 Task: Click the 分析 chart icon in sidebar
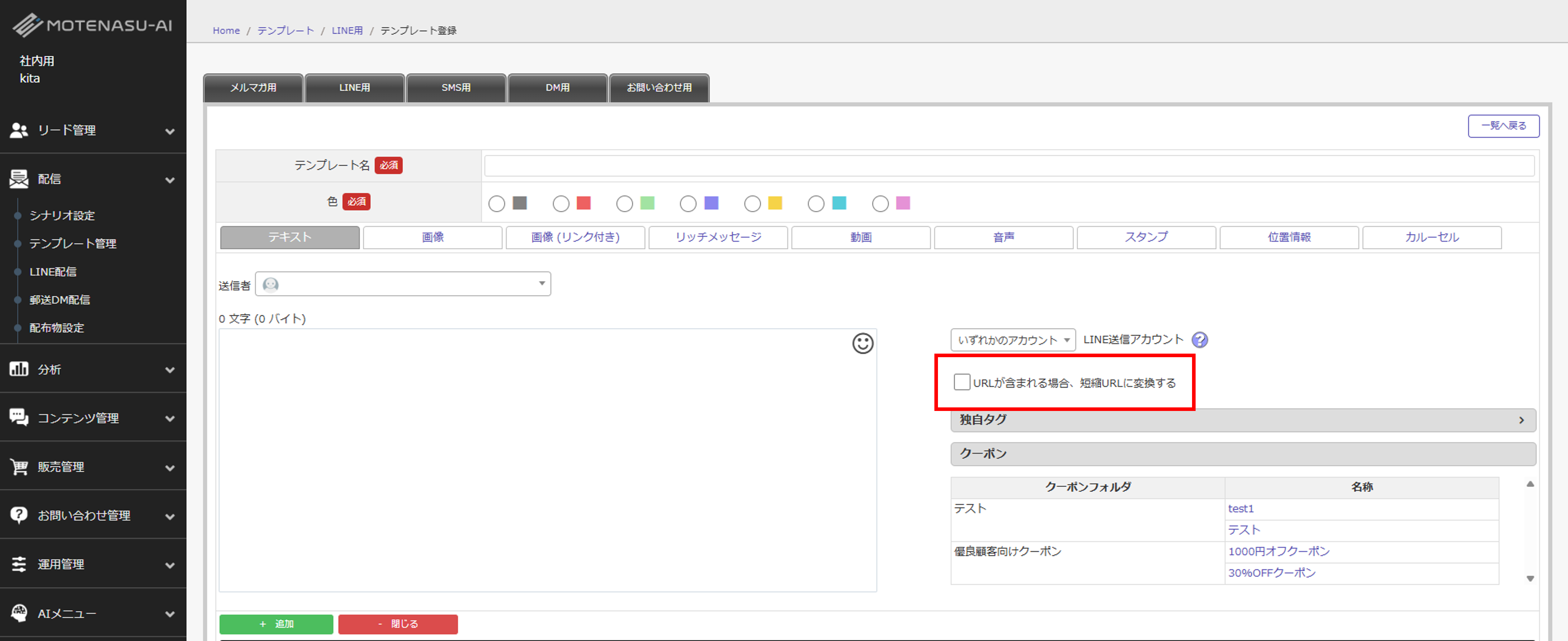click(x=19, y=369)
